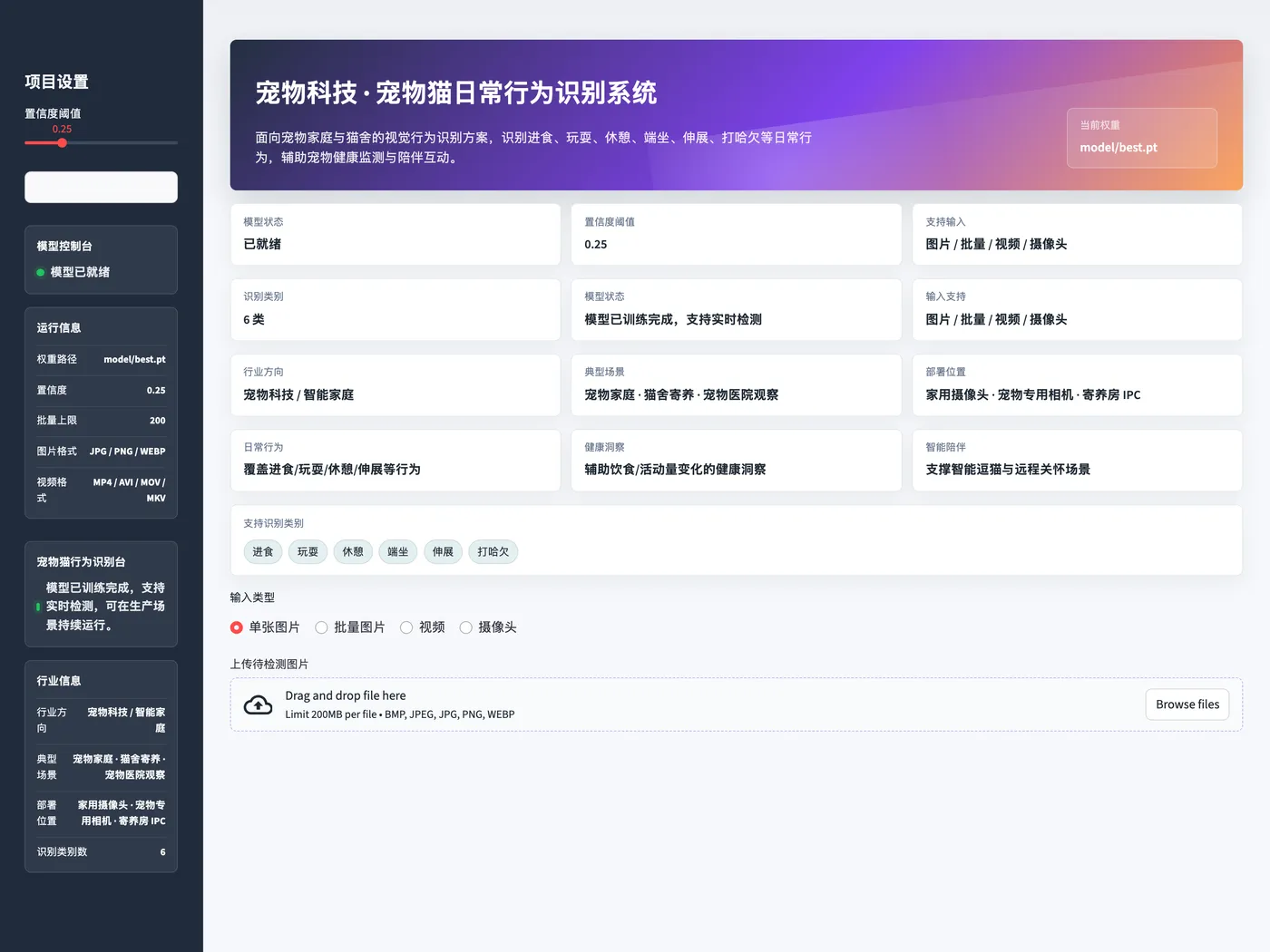Click the 模型已训练完成,支持实时检测 card
1270x952 pixels.
click(x=737, y=309)
